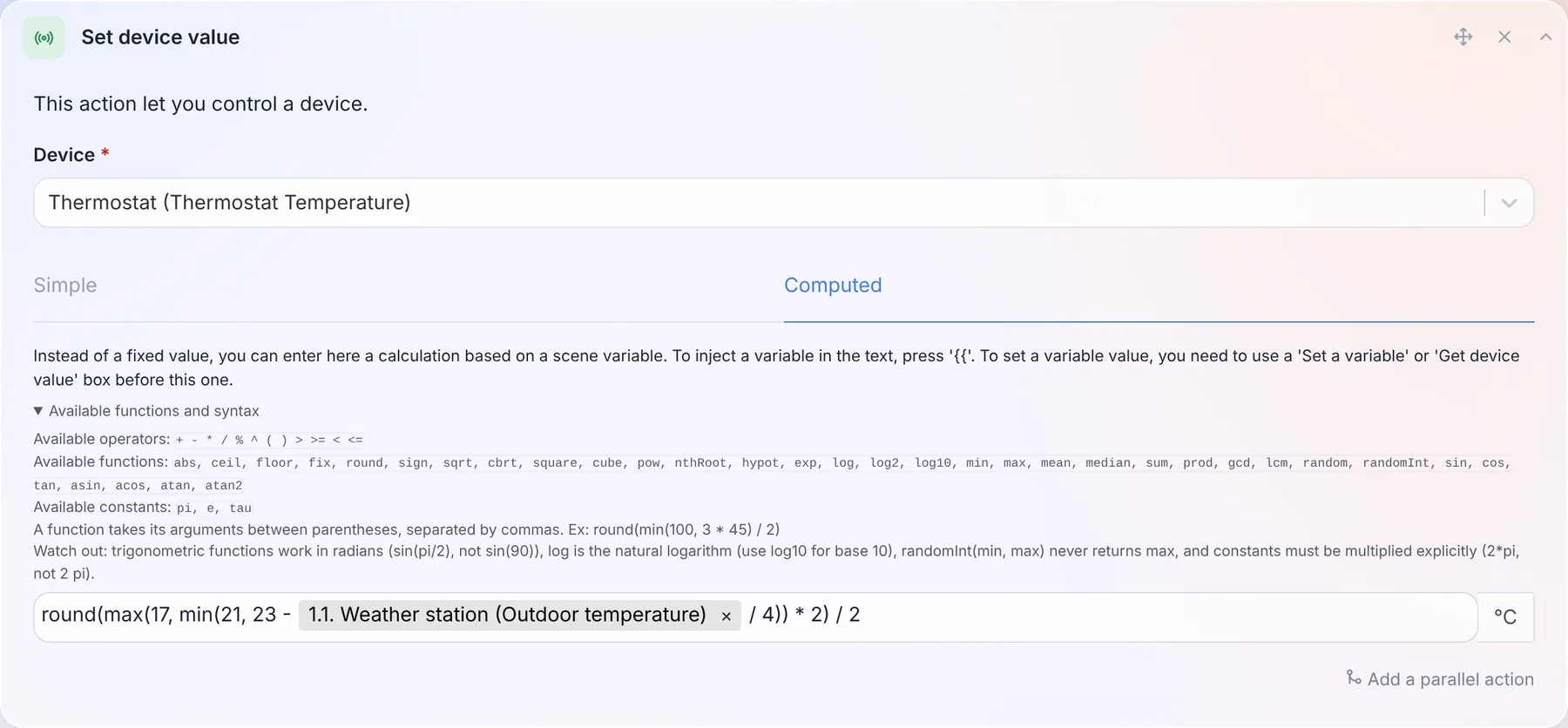Close the Set device value card
The width and height of the screenshot is (1568, 728).
1504,37
